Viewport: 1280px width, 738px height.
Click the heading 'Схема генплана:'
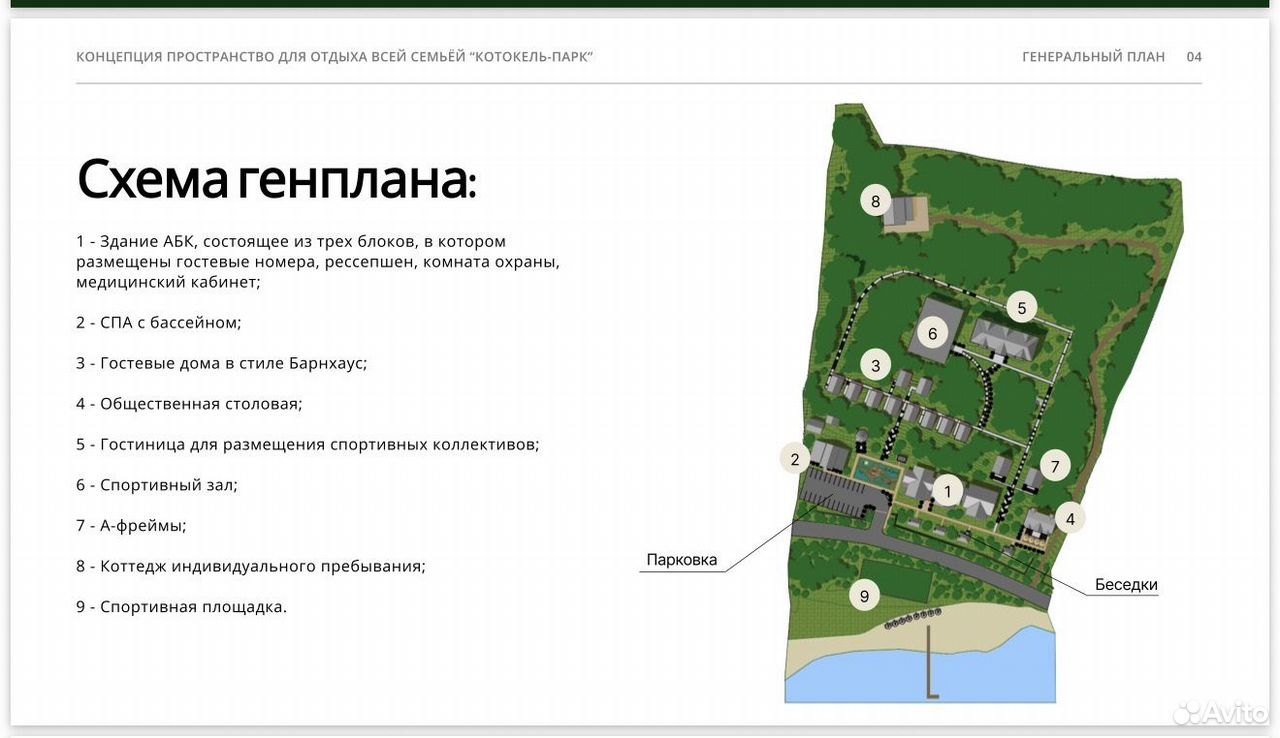(x=277, y=180)
